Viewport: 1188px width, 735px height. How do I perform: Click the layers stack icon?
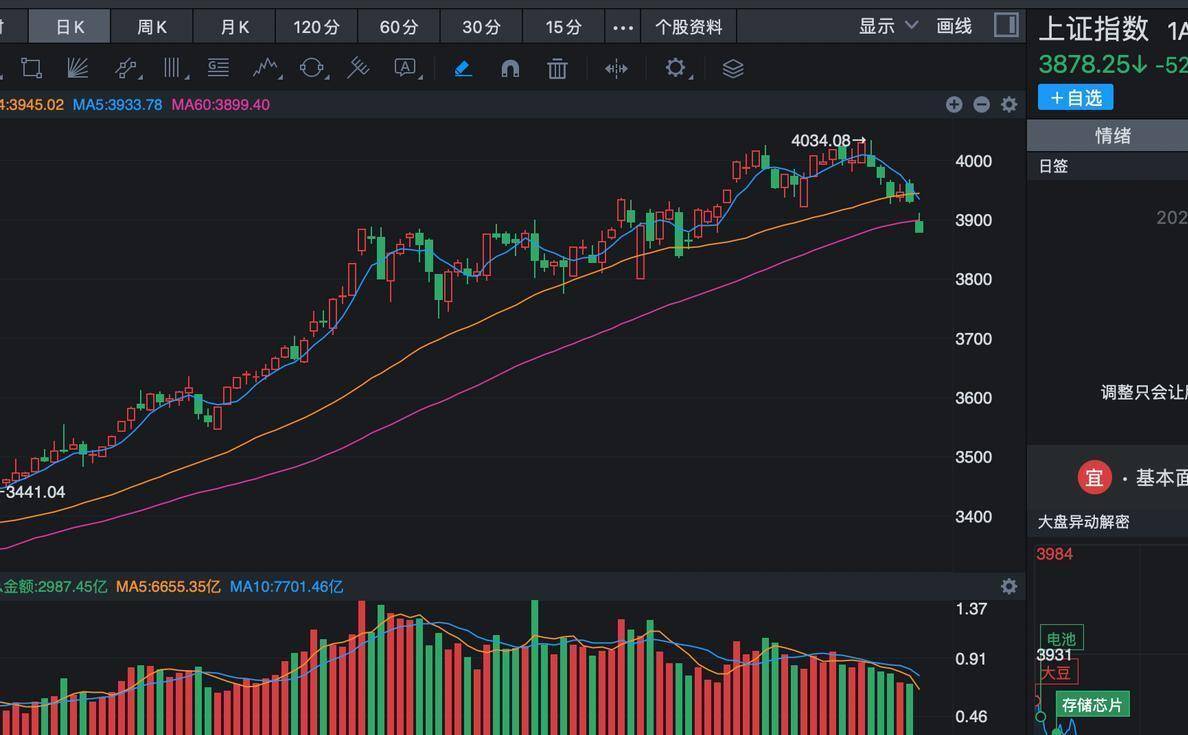[733, 68]
